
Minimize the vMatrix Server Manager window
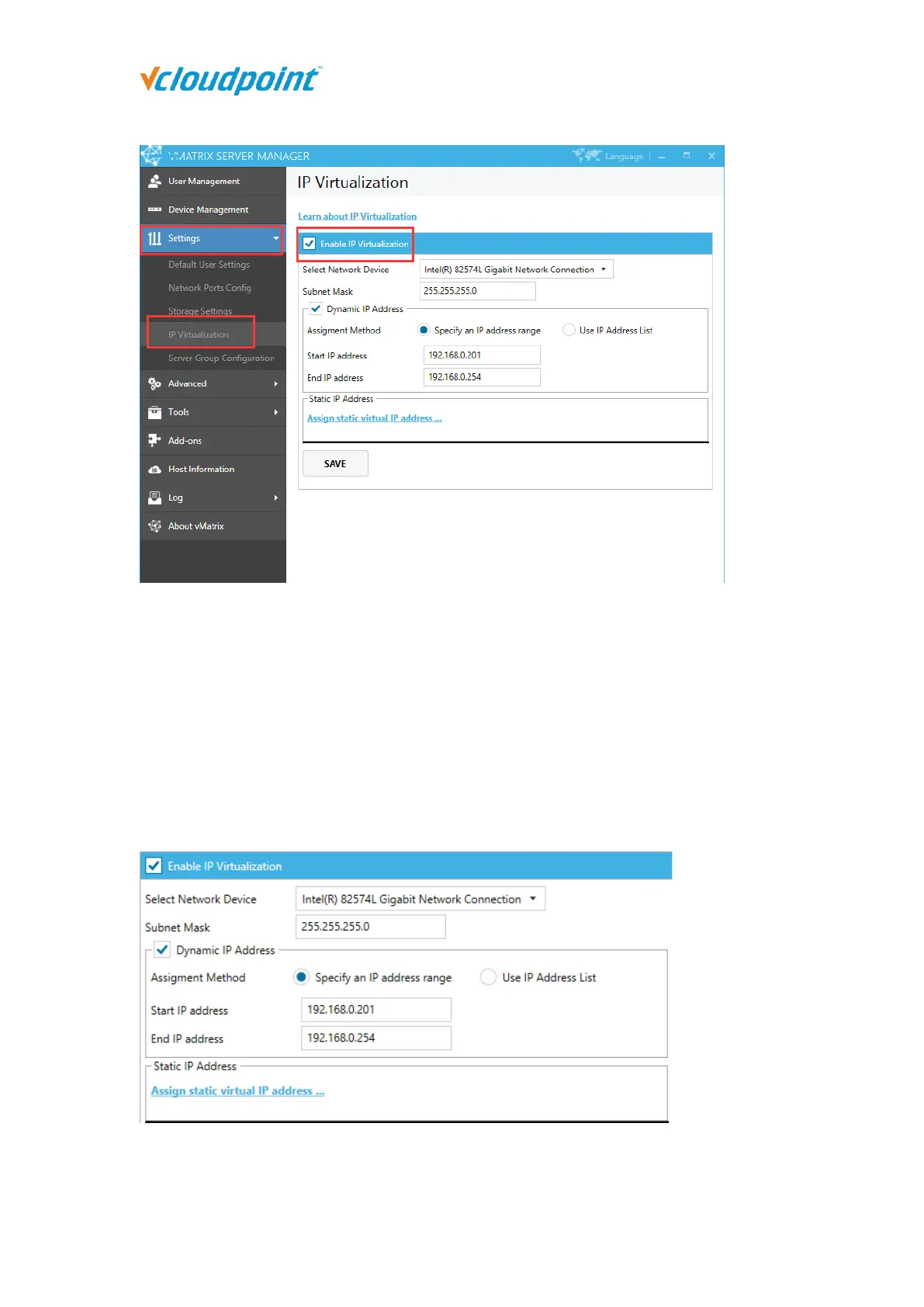click(x=662, y=156)
